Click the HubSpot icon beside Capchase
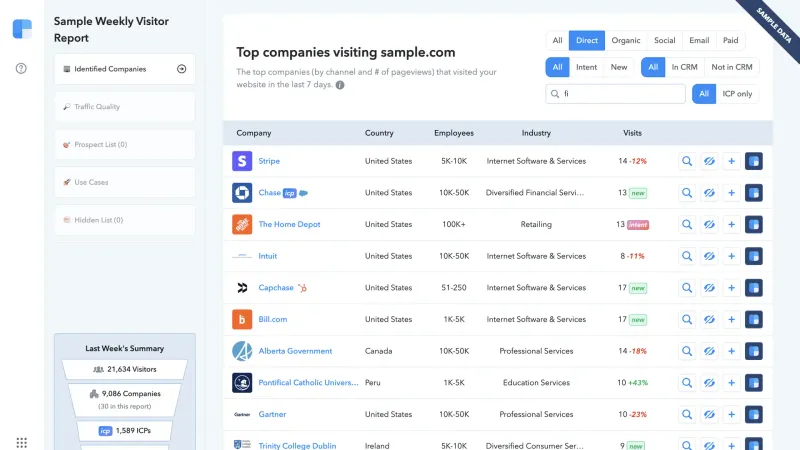This screenshot has width=800, height=450. tap(303, 288)
